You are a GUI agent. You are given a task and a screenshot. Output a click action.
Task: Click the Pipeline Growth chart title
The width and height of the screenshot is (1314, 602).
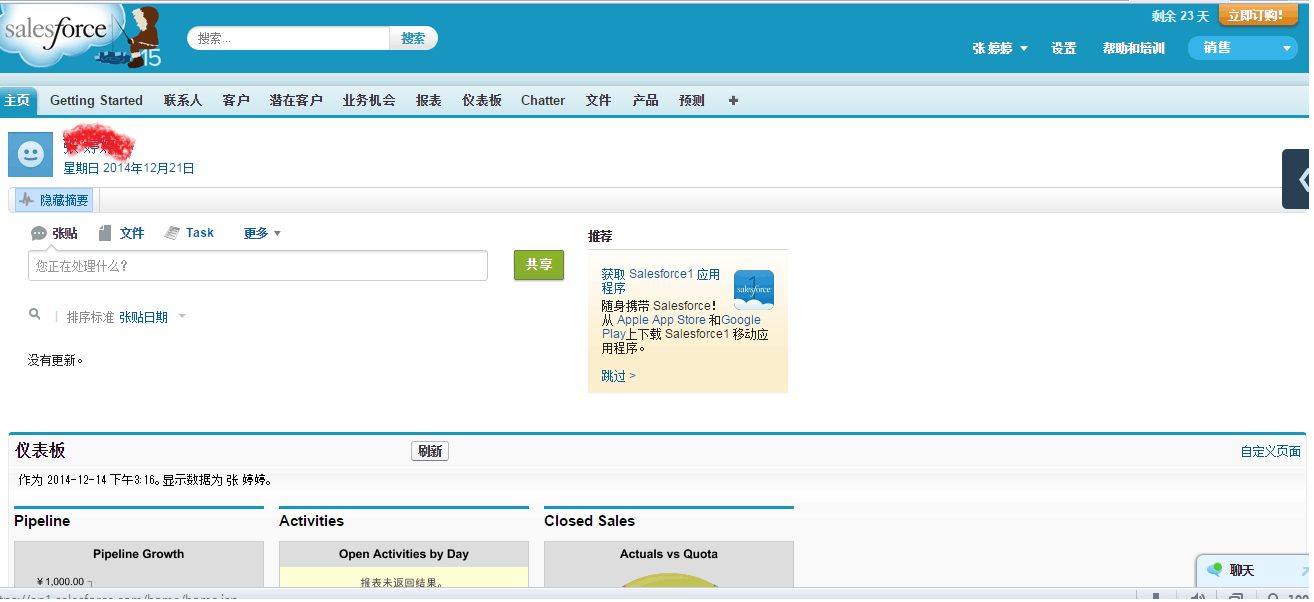(x=139, y=554)
